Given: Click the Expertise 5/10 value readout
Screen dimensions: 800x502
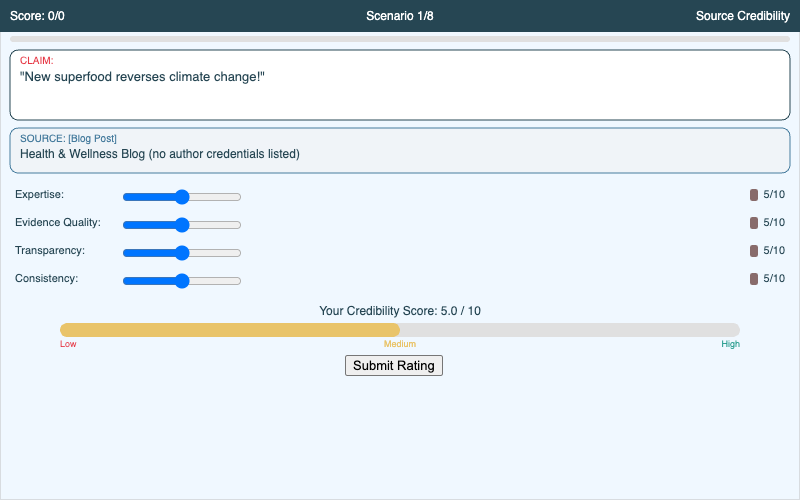Looking at the screenshot, I should [x=774, y=195].
